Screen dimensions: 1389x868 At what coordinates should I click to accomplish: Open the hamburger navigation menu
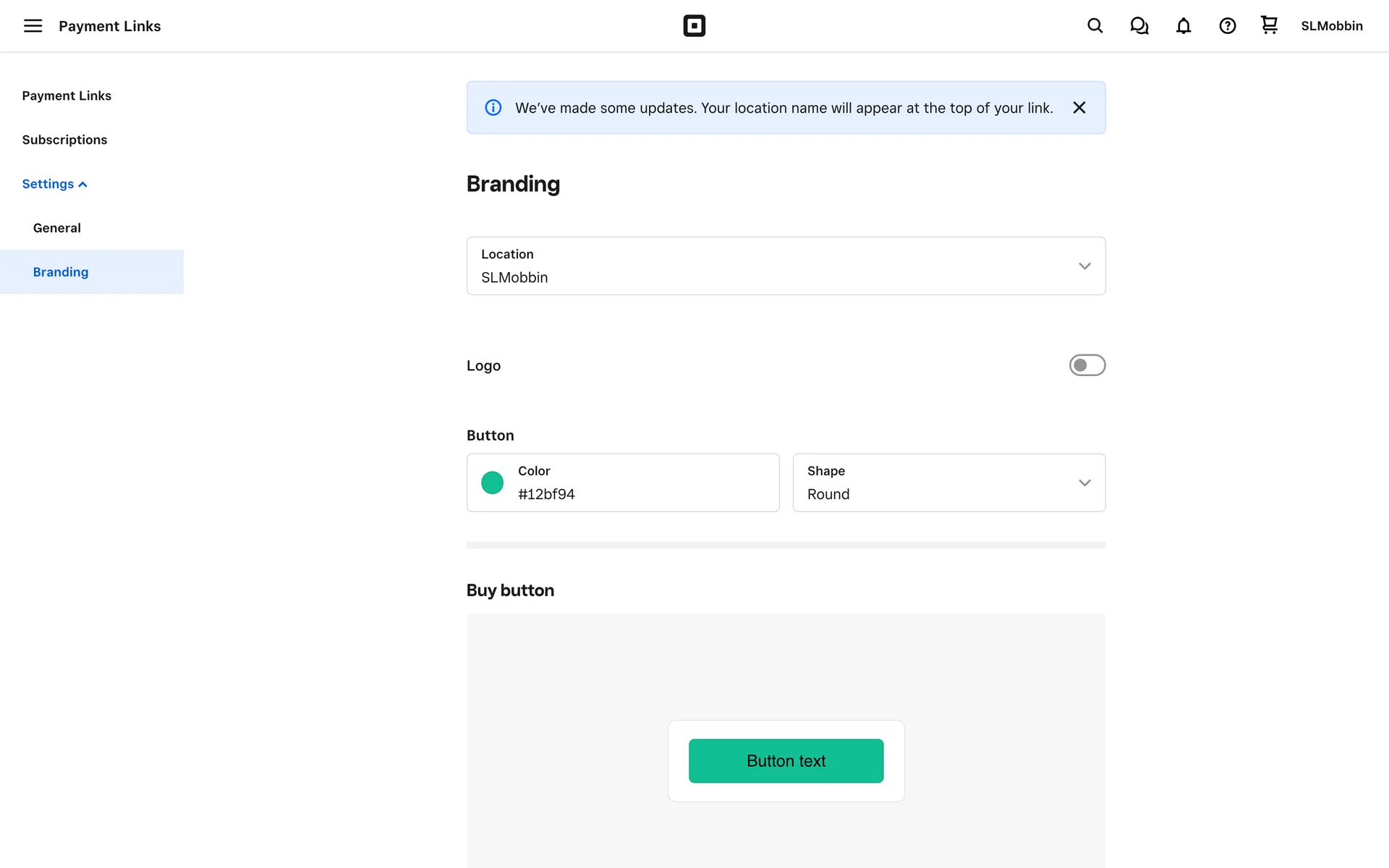pos(33,26)
